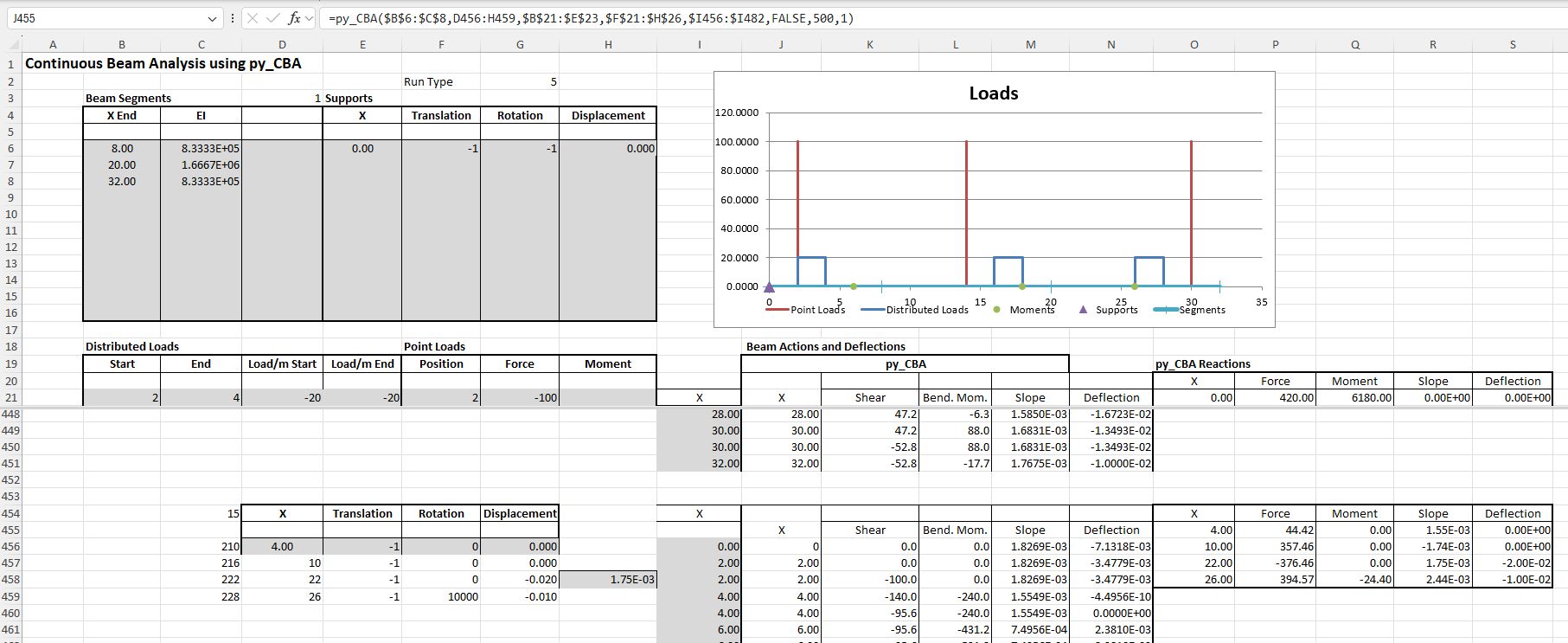Select column B header
The height and width of the screenshot is (643, 1568).
pos(121,45)
